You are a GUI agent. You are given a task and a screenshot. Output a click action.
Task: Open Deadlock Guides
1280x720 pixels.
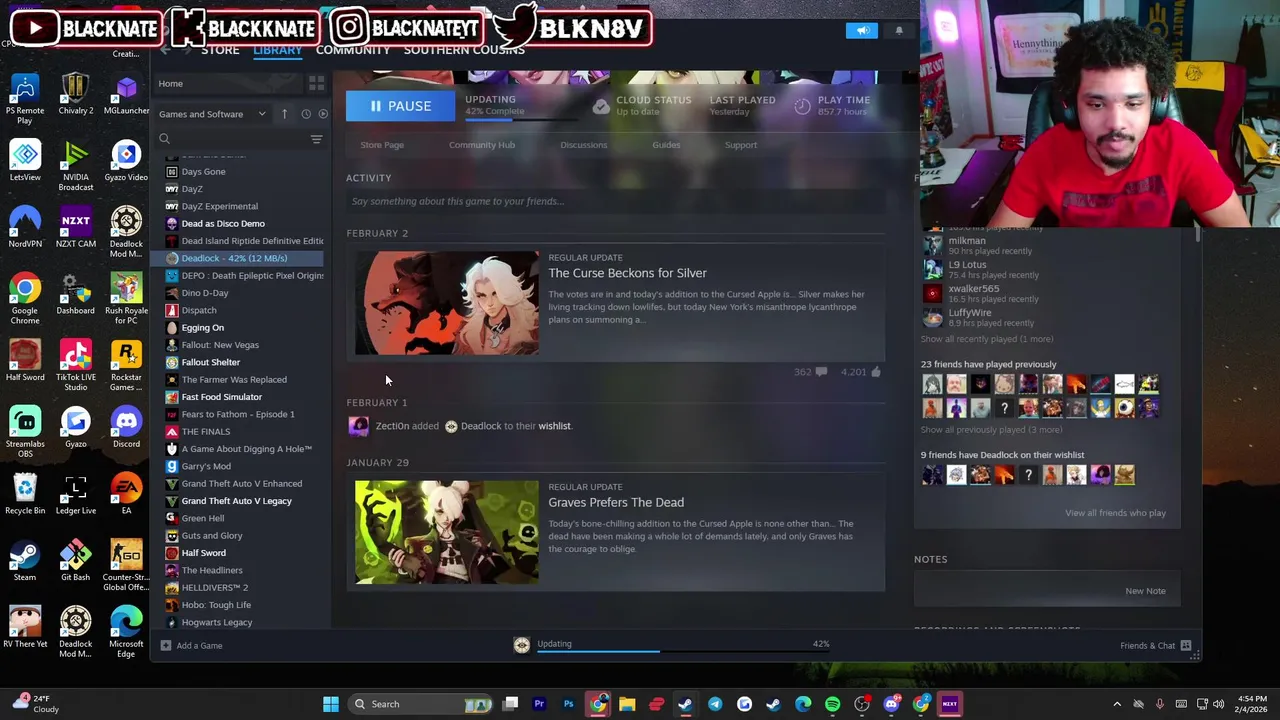point(666,145)
